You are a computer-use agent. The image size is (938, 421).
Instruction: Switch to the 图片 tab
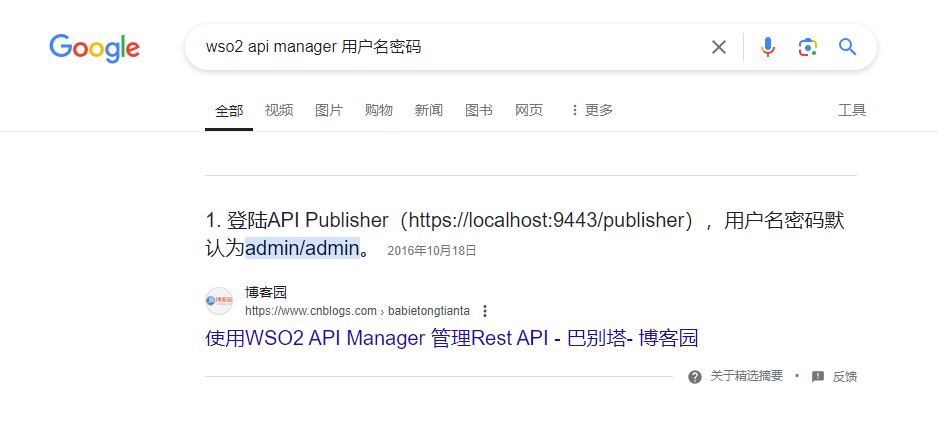[x=329, y=110]
